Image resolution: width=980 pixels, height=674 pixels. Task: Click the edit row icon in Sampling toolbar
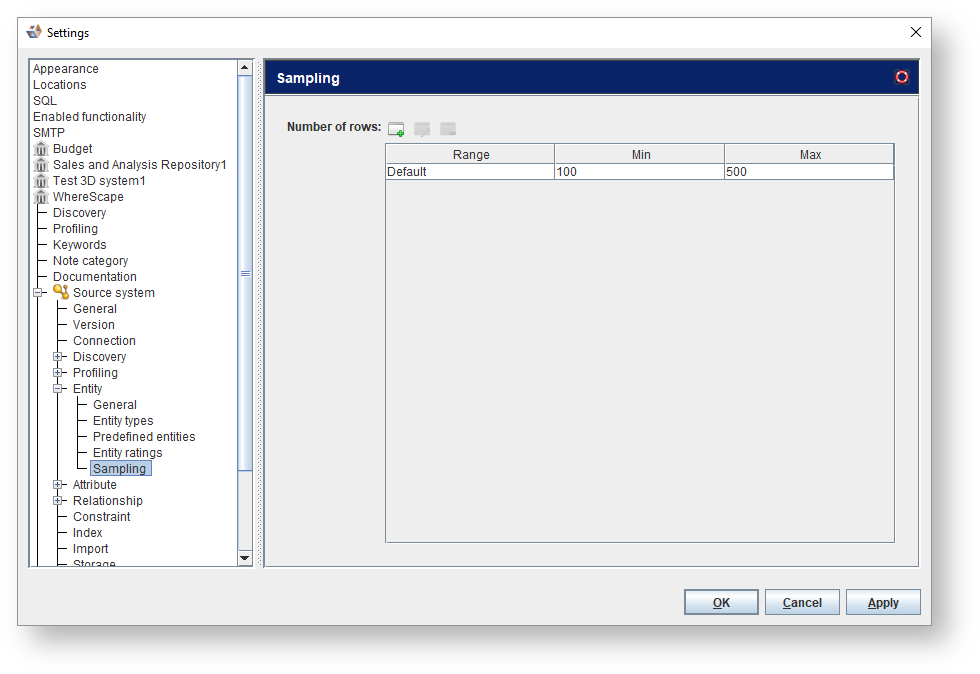tap(422, 129)
